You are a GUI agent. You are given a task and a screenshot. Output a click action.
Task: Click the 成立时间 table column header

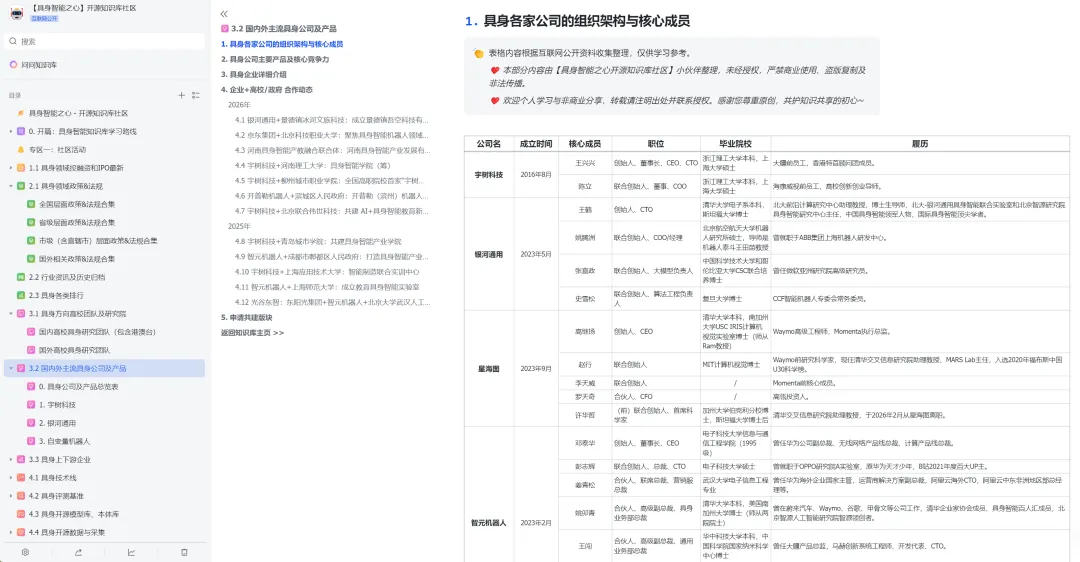[535, 144]
